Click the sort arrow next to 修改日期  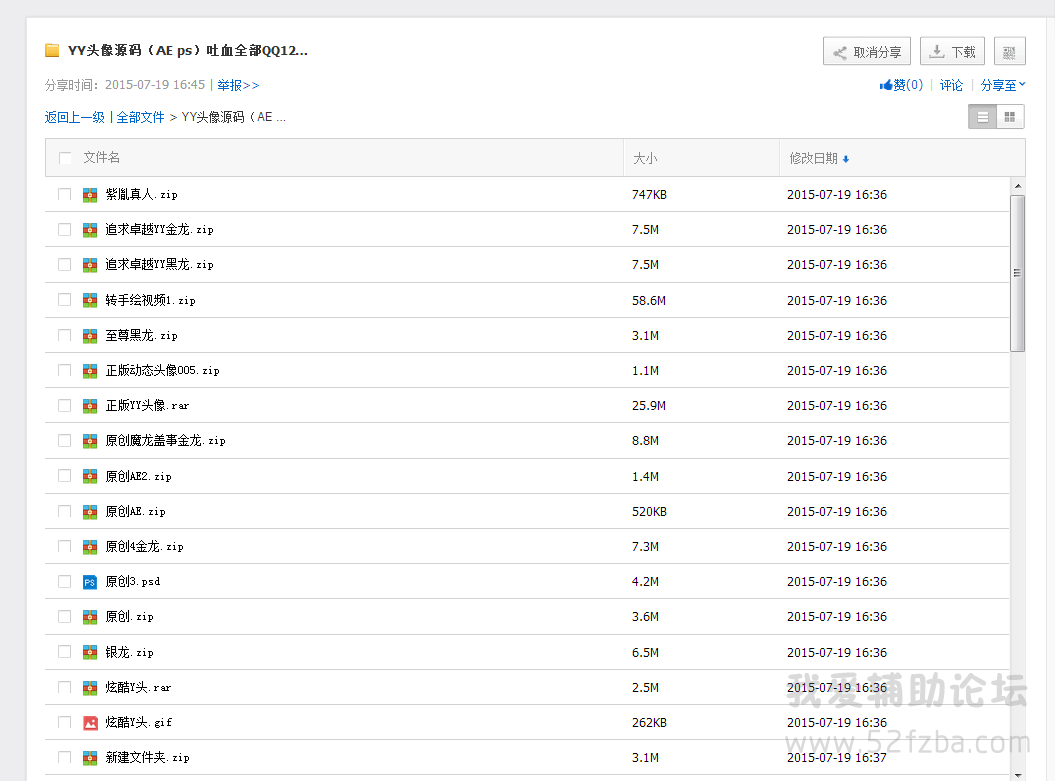coord(846,159)
